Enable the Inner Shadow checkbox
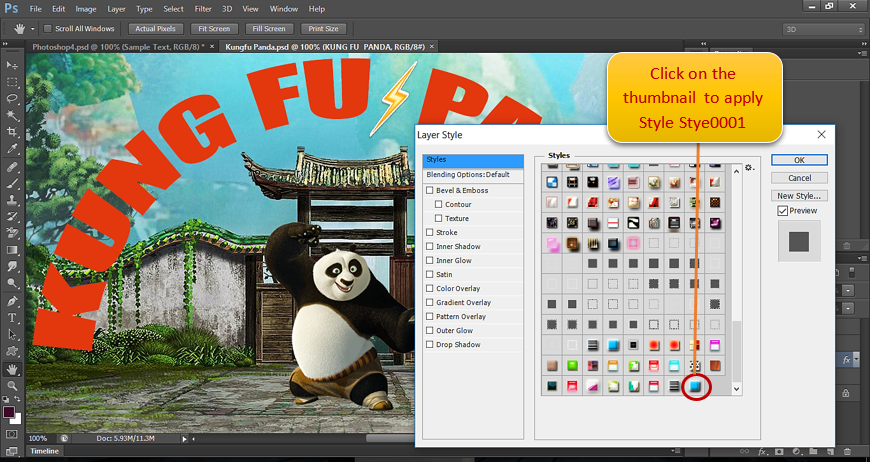Screen dimensions: 871x462 pyautogui.click(x=429, y=246)
